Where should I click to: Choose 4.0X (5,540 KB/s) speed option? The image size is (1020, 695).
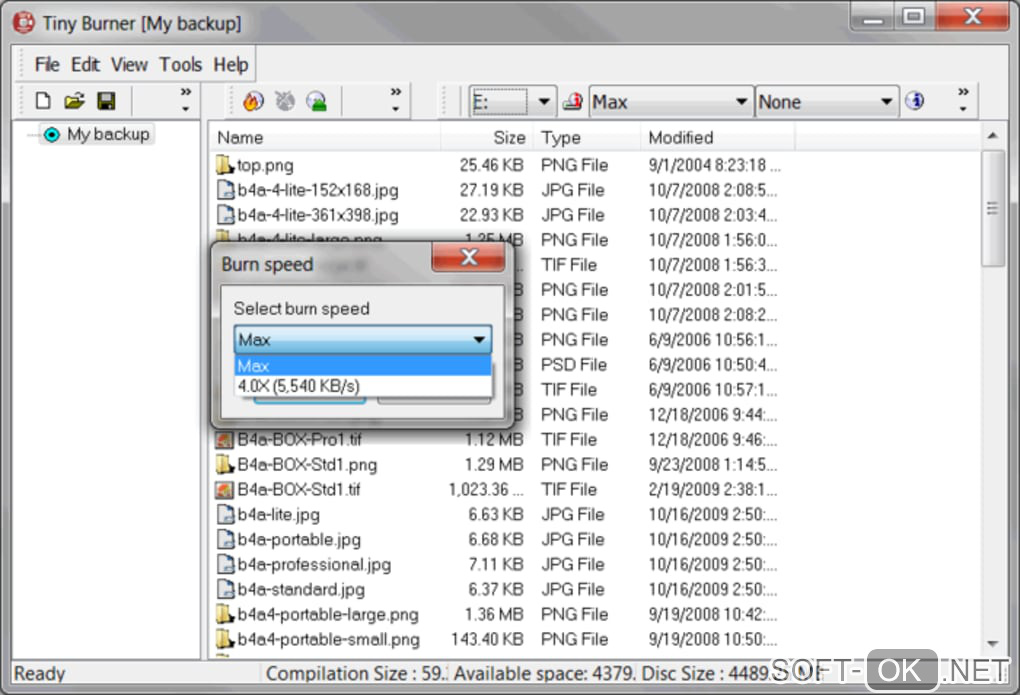(363, 386)
